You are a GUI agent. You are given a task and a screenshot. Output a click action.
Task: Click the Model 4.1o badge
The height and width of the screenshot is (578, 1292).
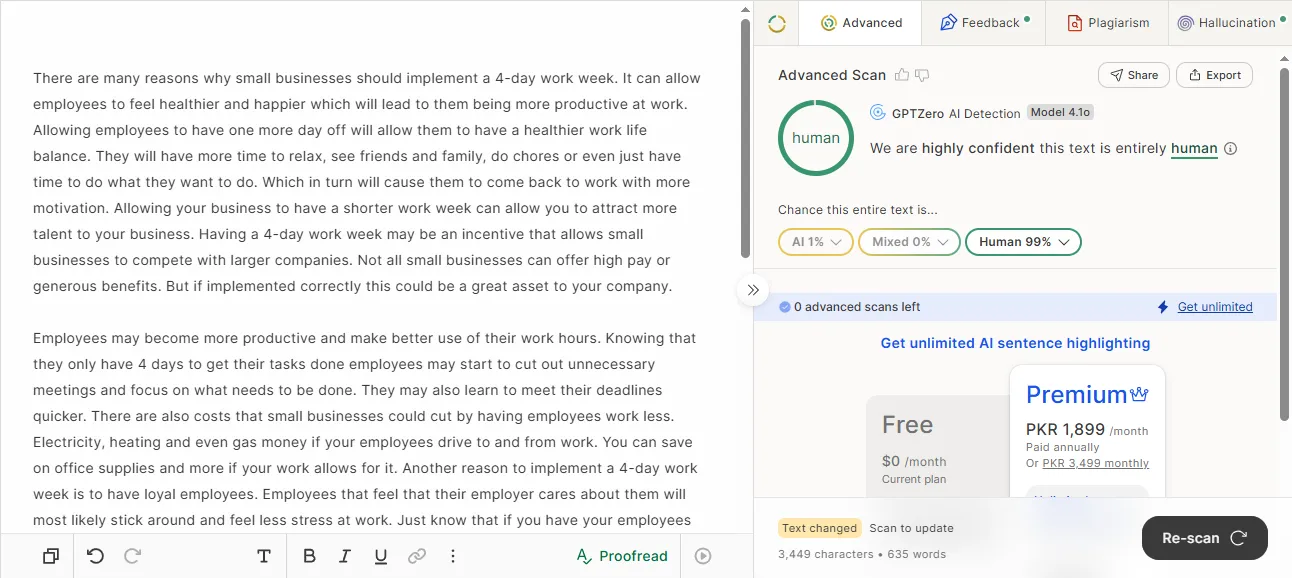click(1060, 113)
